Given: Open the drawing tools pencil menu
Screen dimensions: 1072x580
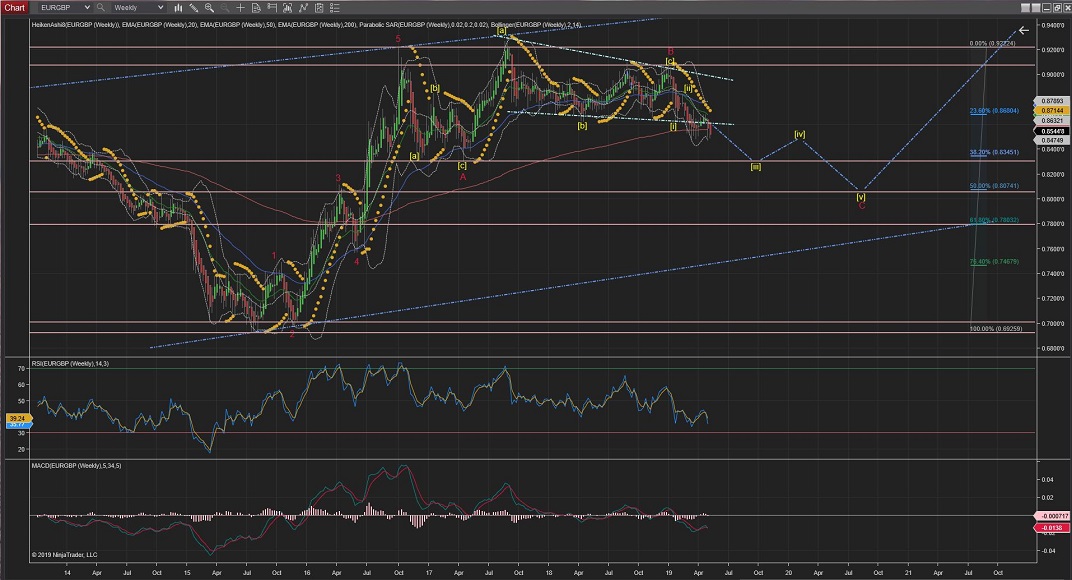Looking at the screenshot, I should pyautogui.click(x=194, y=8).
